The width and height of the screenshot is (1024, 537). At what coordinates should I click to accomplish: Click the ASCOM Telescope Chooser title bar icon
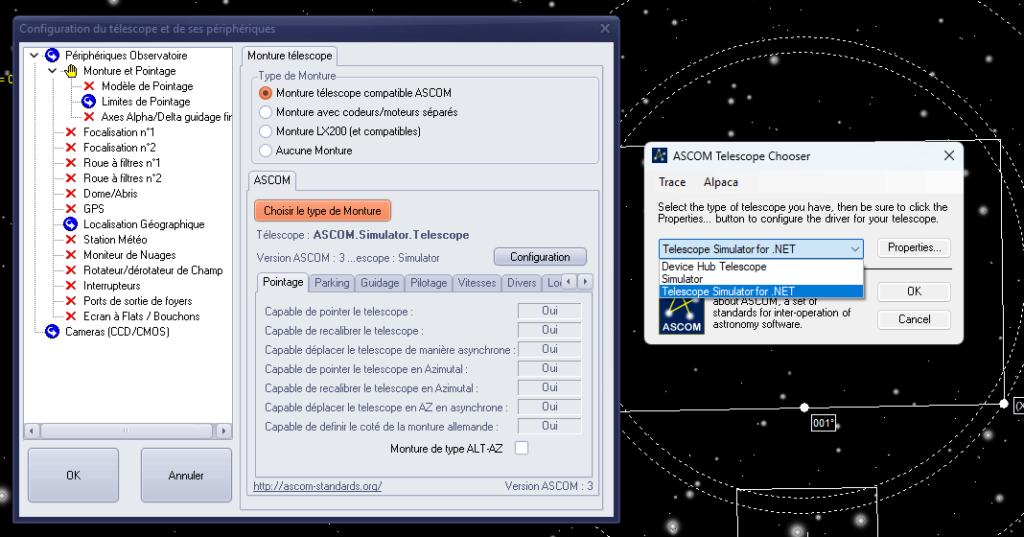[660, 155]
